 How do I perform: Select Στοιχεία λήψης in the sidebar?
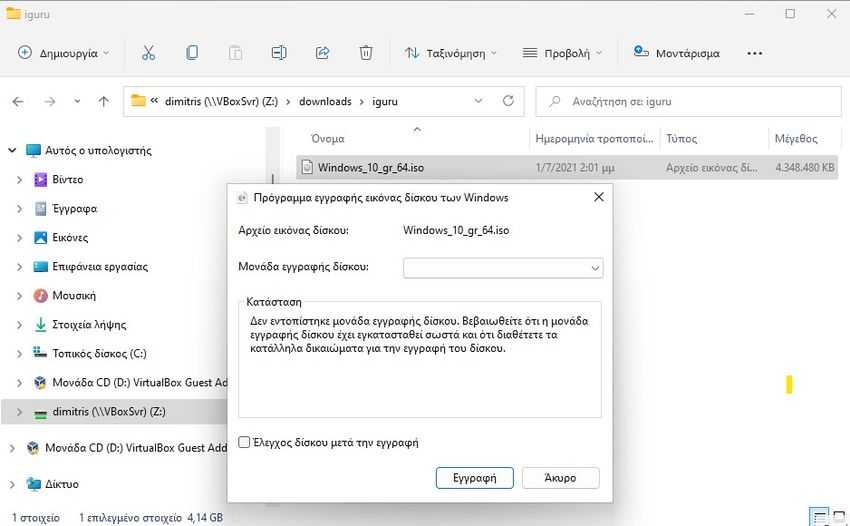89,325
